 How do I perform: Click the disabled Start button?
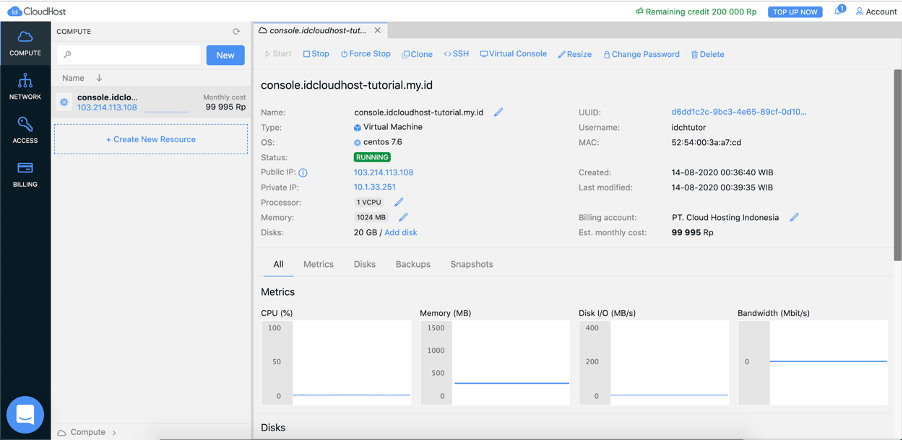pos(278,54)
